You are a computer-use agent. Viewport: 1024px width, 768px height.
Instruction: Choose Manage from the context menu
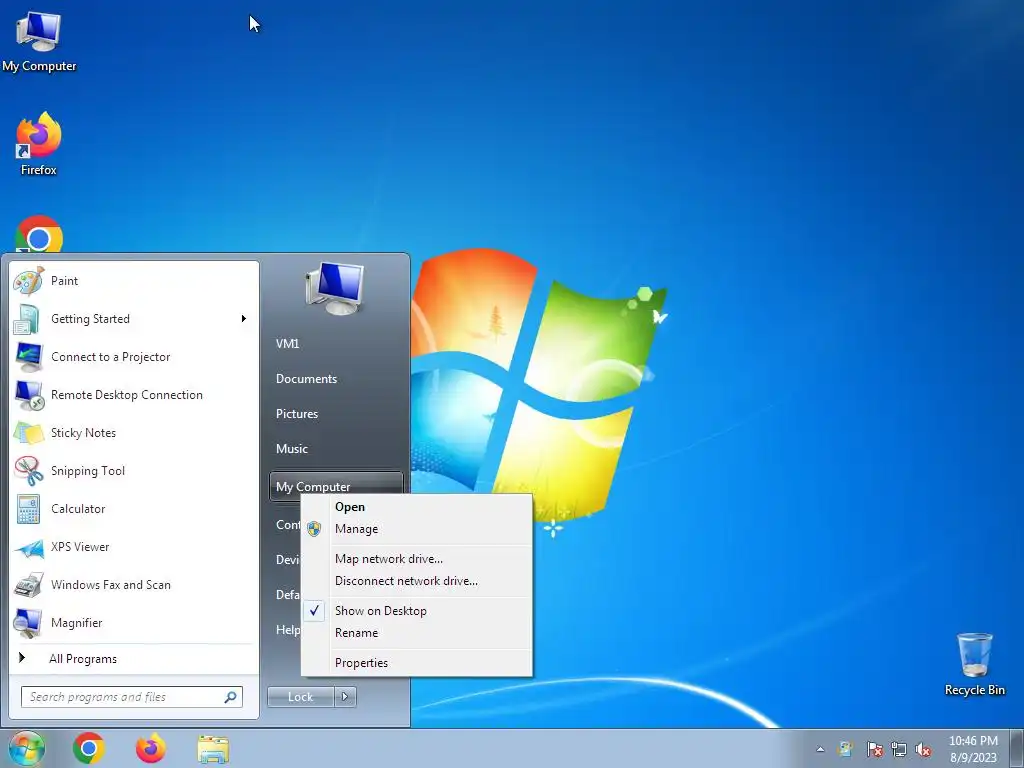click(x=417, y=529)
